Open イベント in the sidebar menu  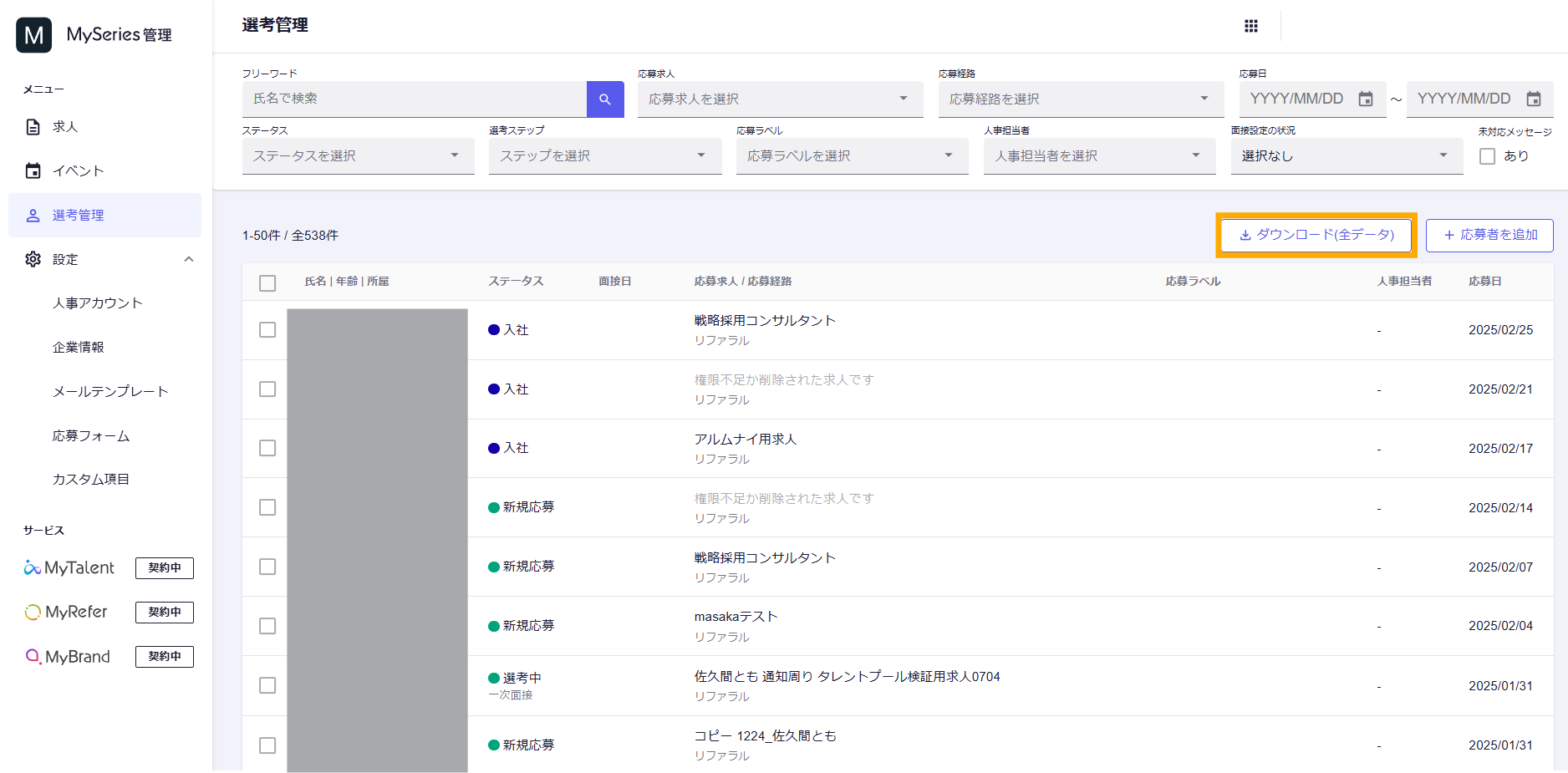tap(78, 171)
